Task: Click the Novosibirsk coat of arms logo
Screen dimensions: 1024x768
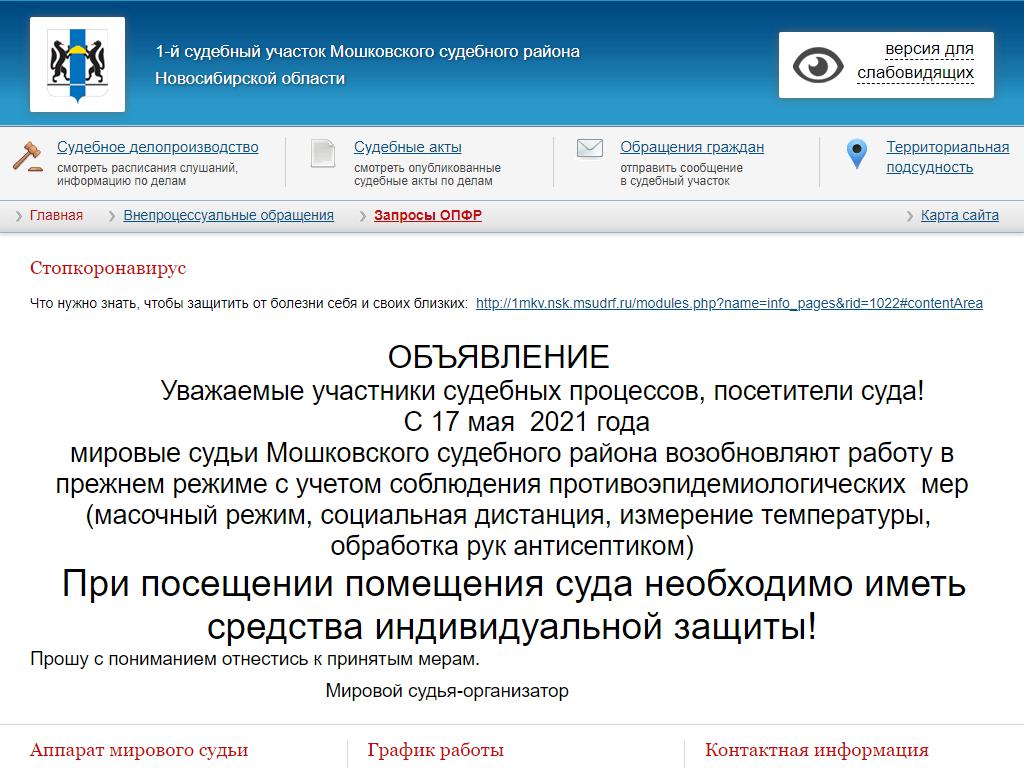Action: click(77, 64)
